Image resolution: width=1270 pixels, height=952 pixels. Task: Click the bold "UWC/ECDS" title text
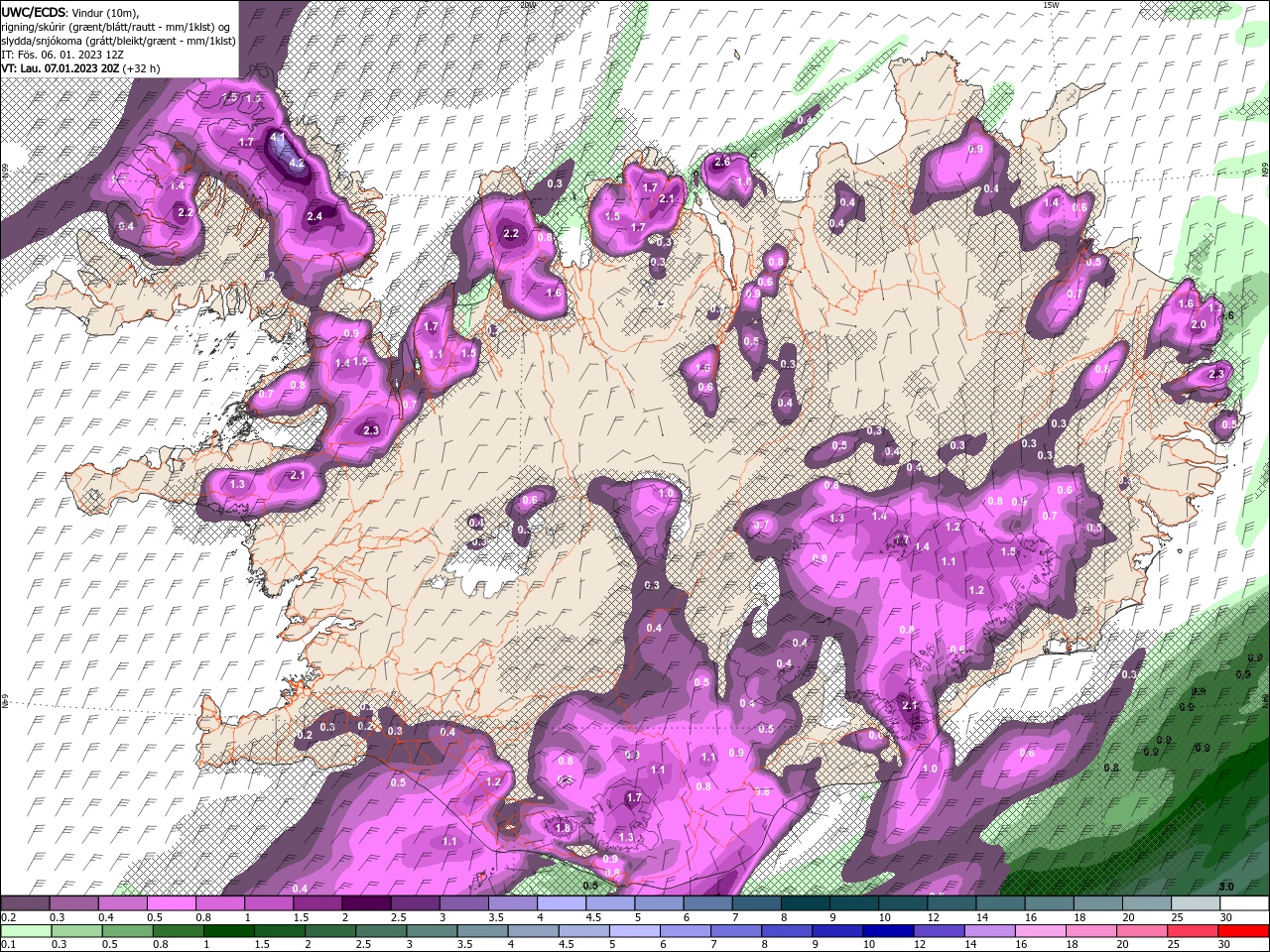(32, 11)
